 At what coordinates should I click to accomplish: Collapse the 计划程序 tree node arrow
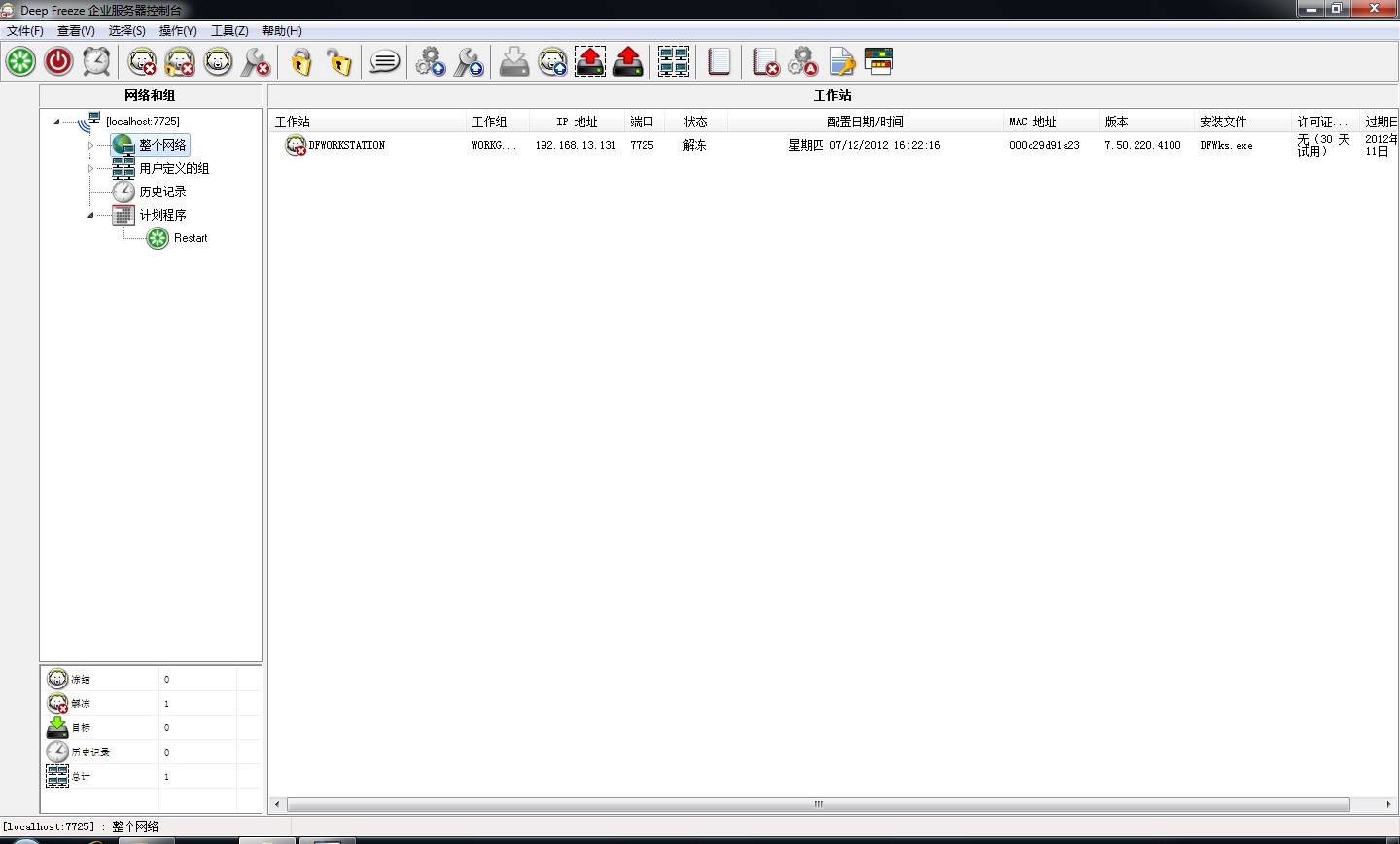[x=91, y=215]
